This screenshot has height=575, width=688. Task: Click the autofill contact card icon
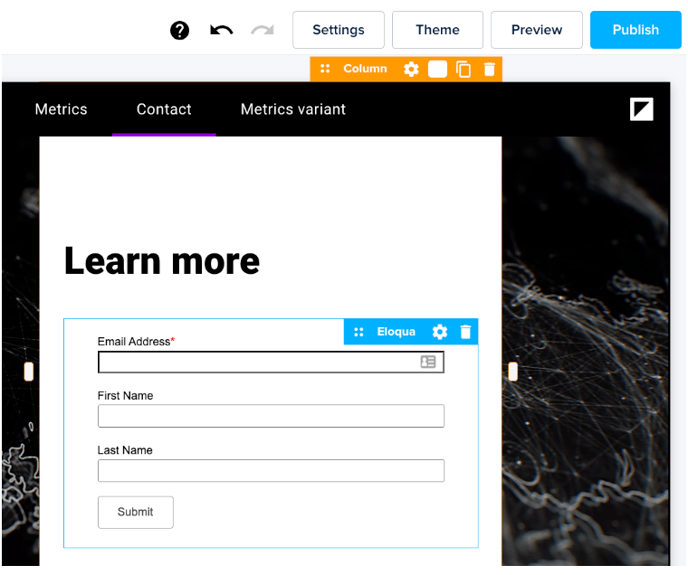tap(428, 362)
